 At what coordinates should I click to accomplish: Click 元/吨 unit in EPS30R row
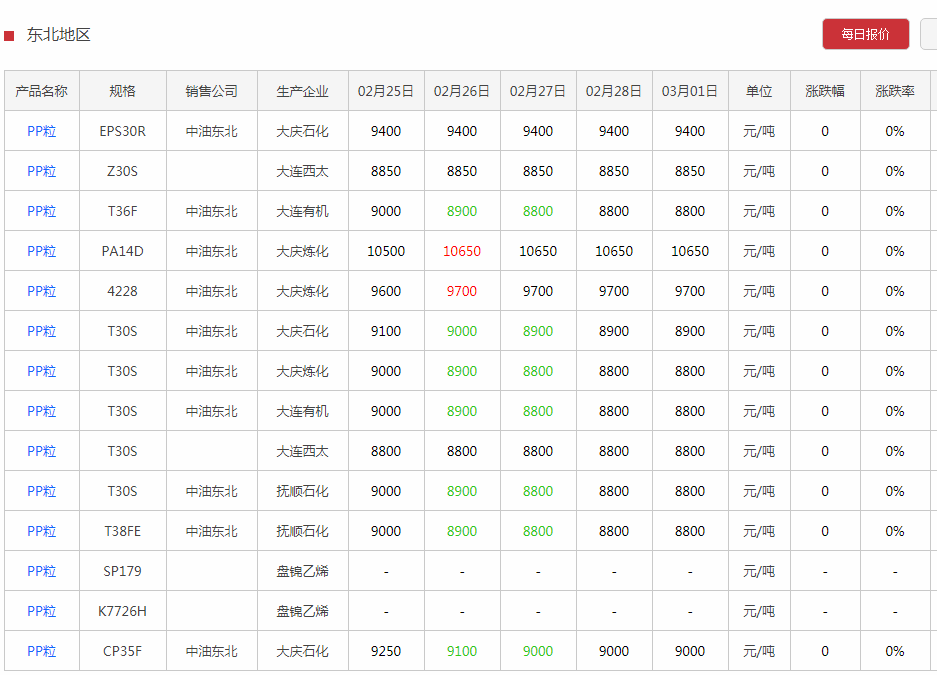point(759,131)
